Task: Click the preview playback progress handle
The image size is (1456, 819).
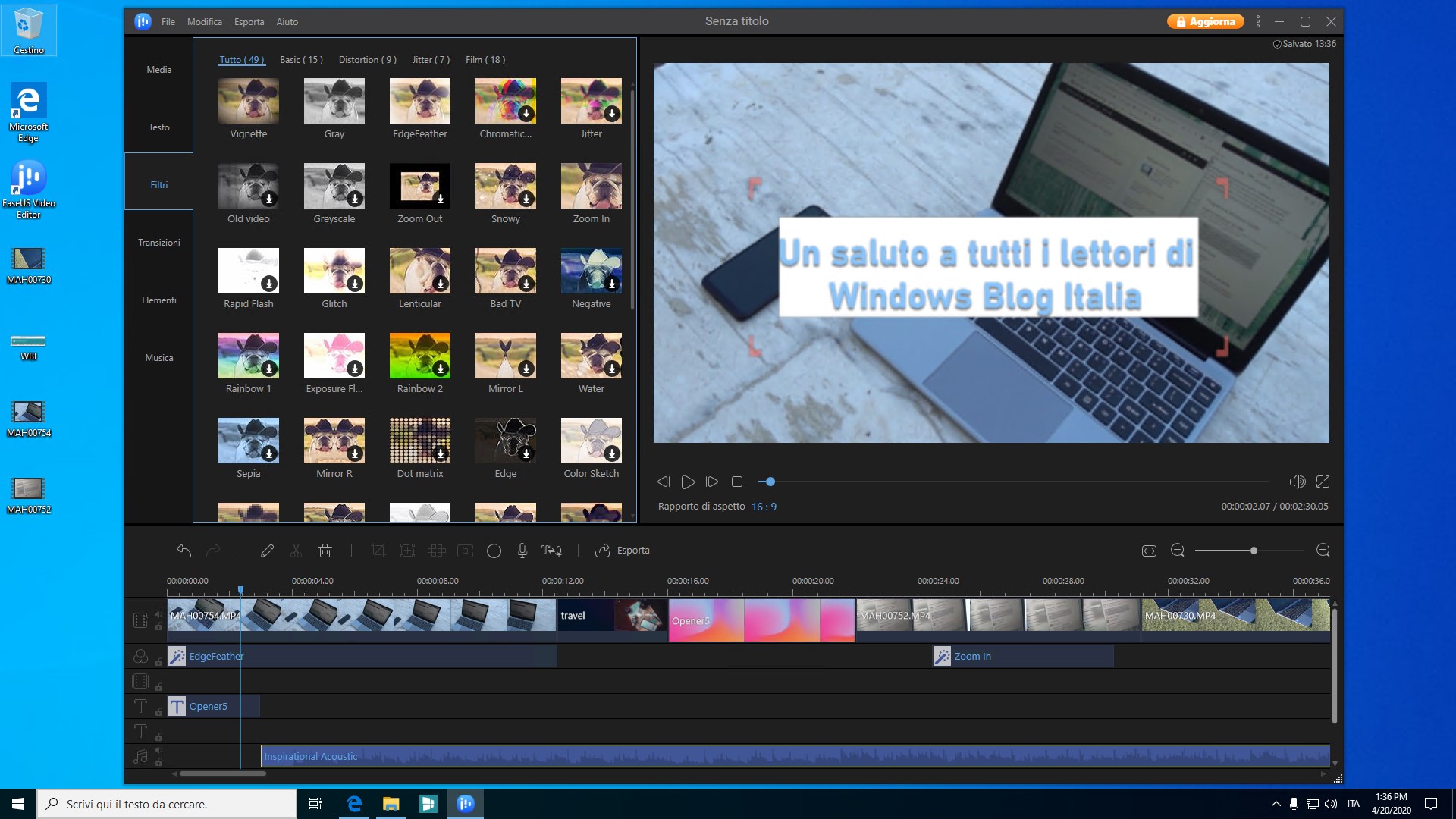Action: (x=770, y=482)
